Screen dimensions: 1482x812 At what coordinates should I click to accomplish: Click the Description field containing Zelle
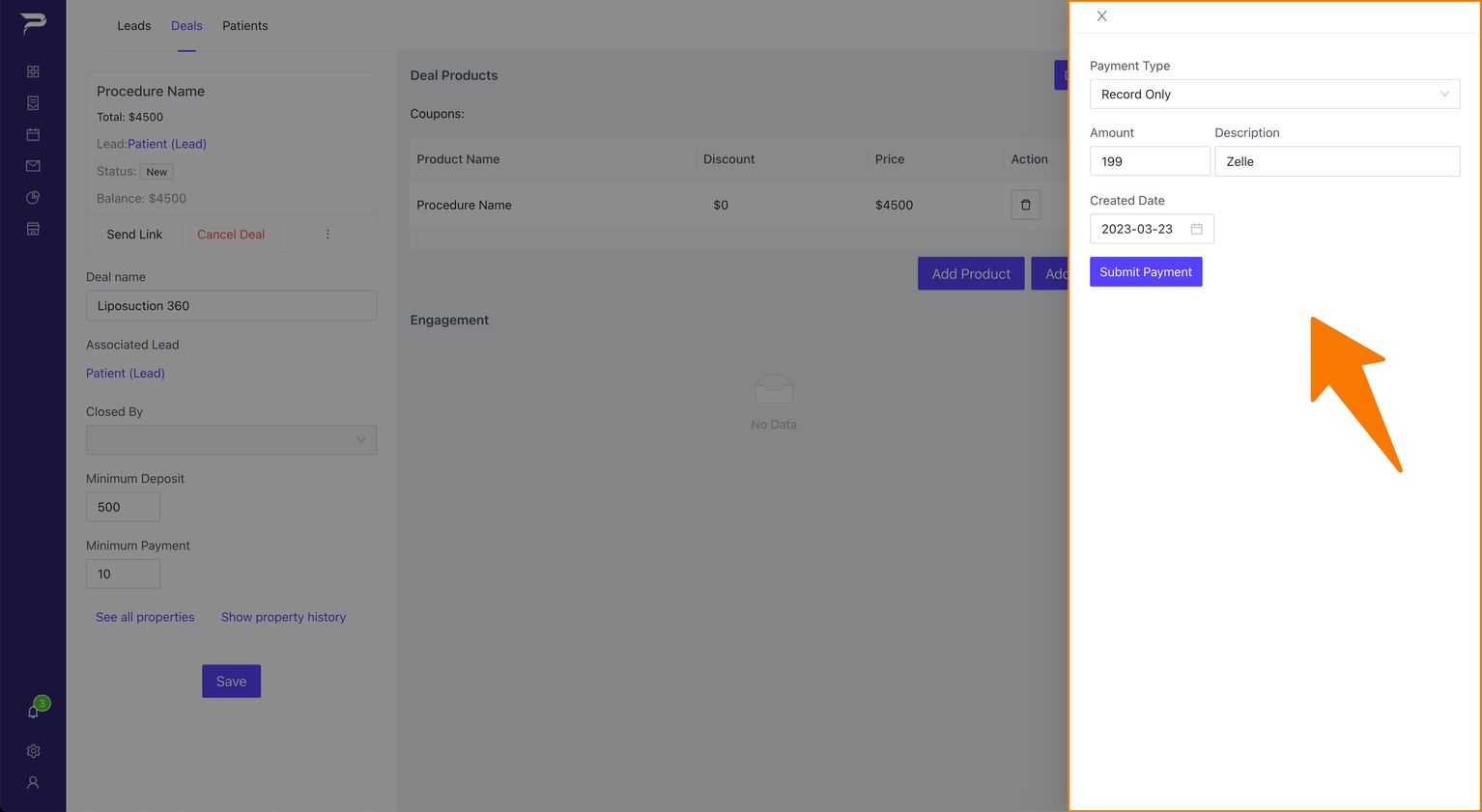[1337, 161]
